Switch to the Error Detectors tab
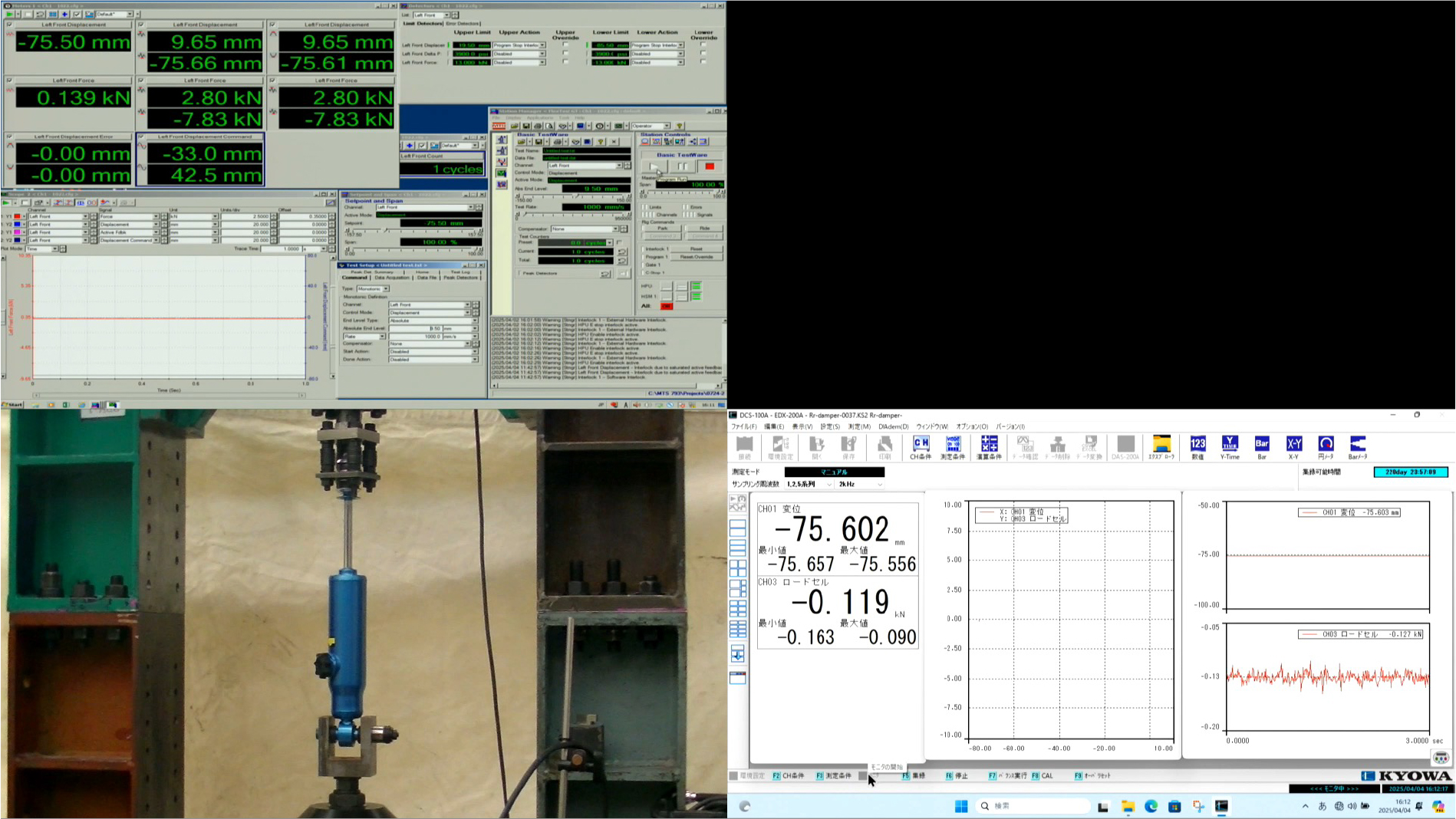Screen dimensions: 1456x819 (463, 24)
